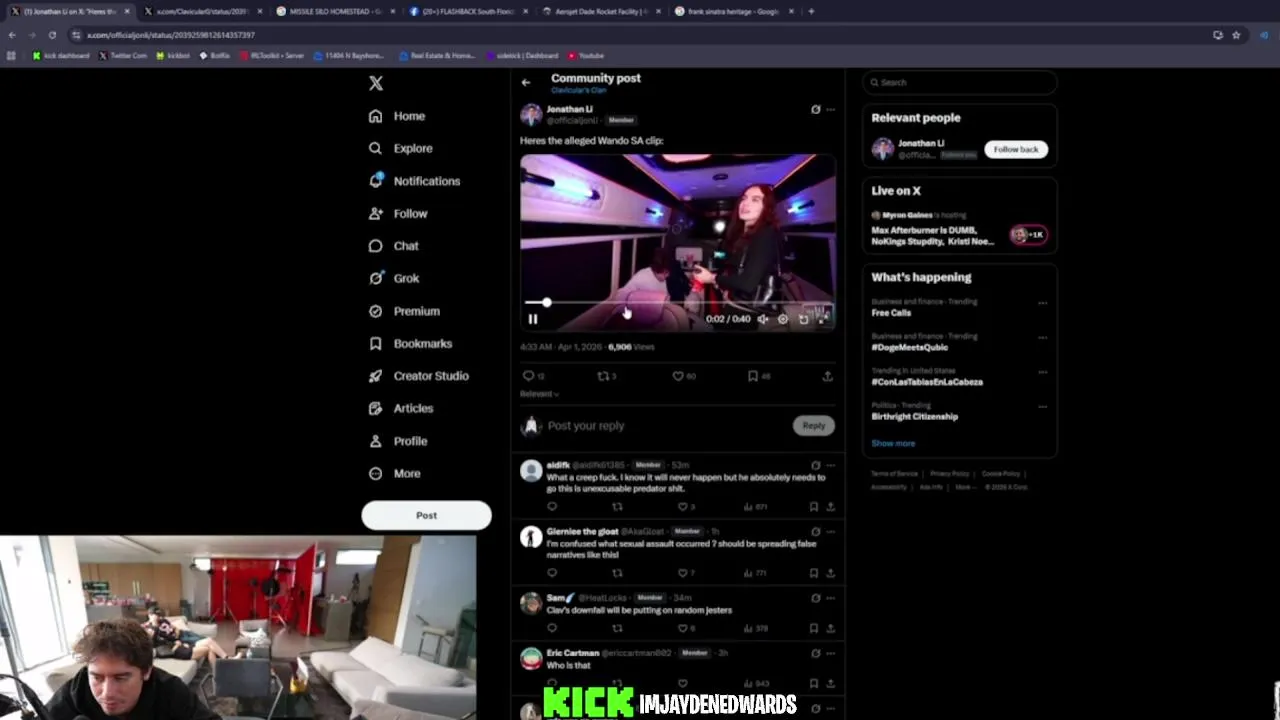The width and height of the screenshot is (1280, 720).
Task: Open Grok in X sidebar
Action: 393,278
